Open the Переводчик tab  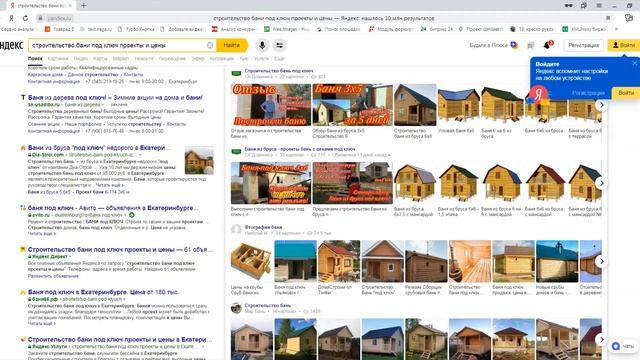coord(172,59)
